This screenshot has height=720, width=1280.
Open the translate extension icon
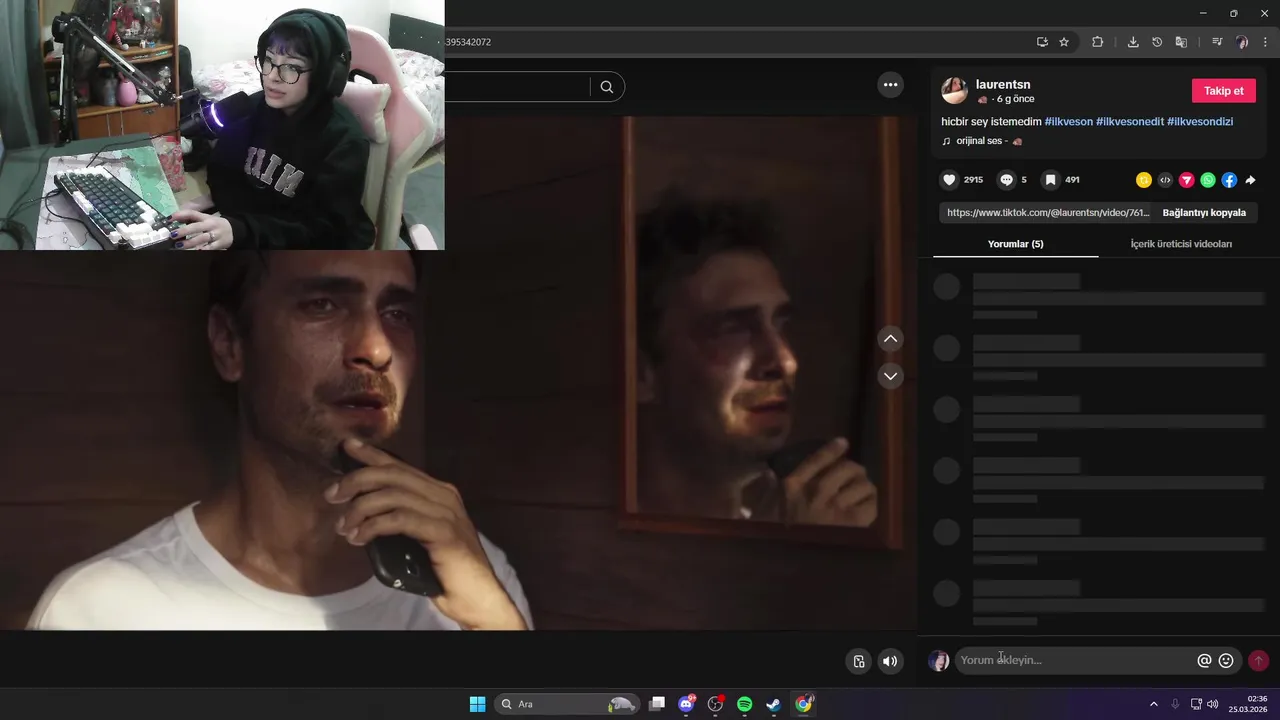[1181, 42]
